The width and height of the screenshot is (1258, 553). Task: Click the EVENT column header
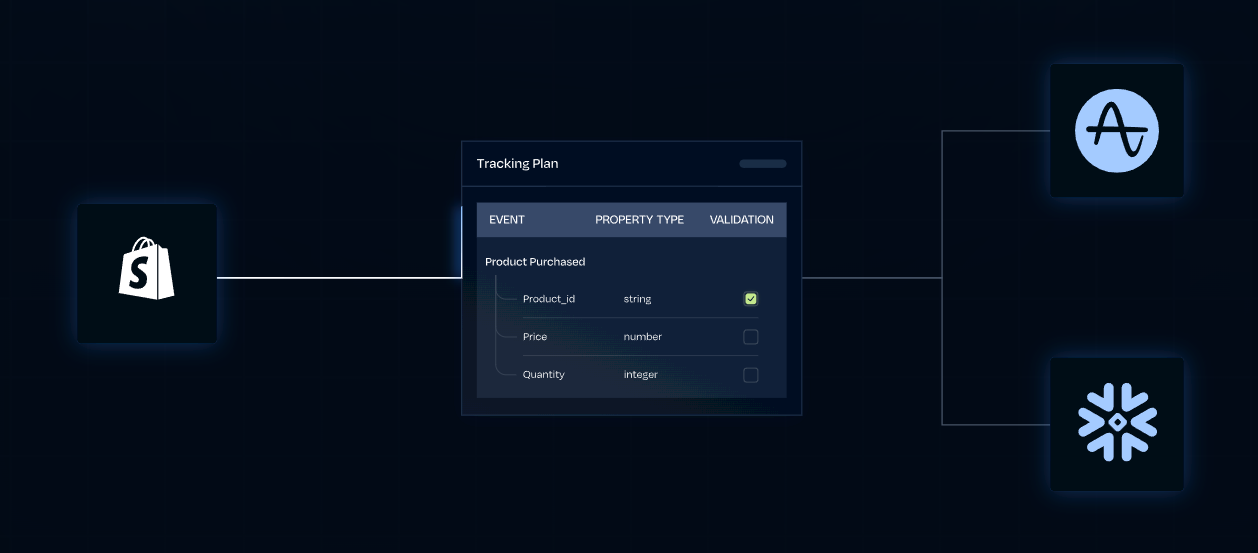[x=507, y=220]
